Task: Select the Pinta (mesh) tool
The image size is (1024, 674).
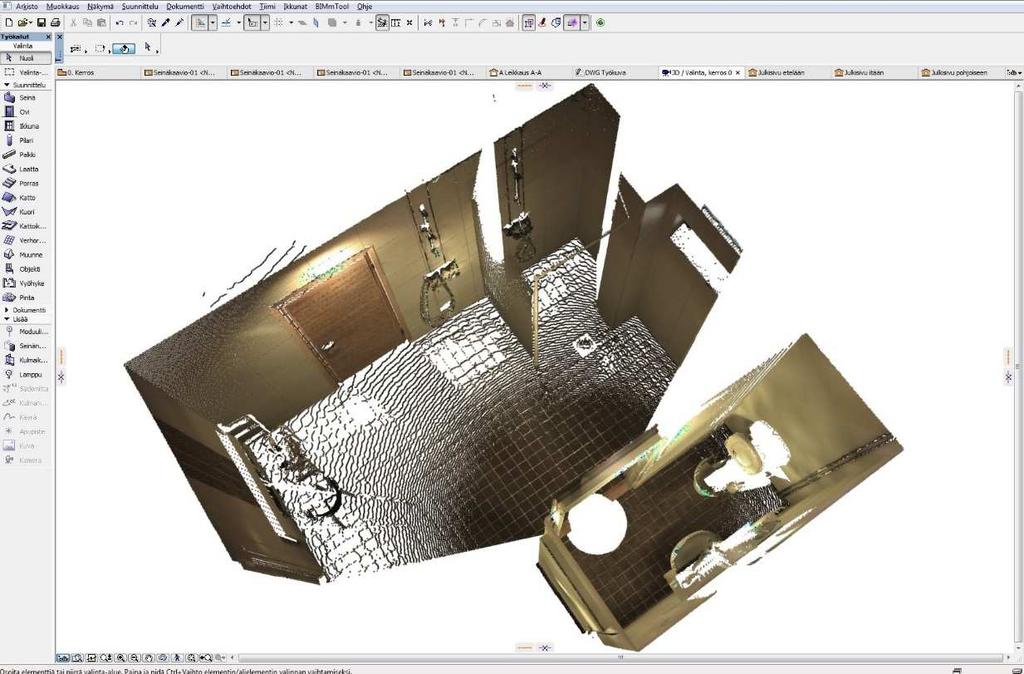Action: pos(26,298)
